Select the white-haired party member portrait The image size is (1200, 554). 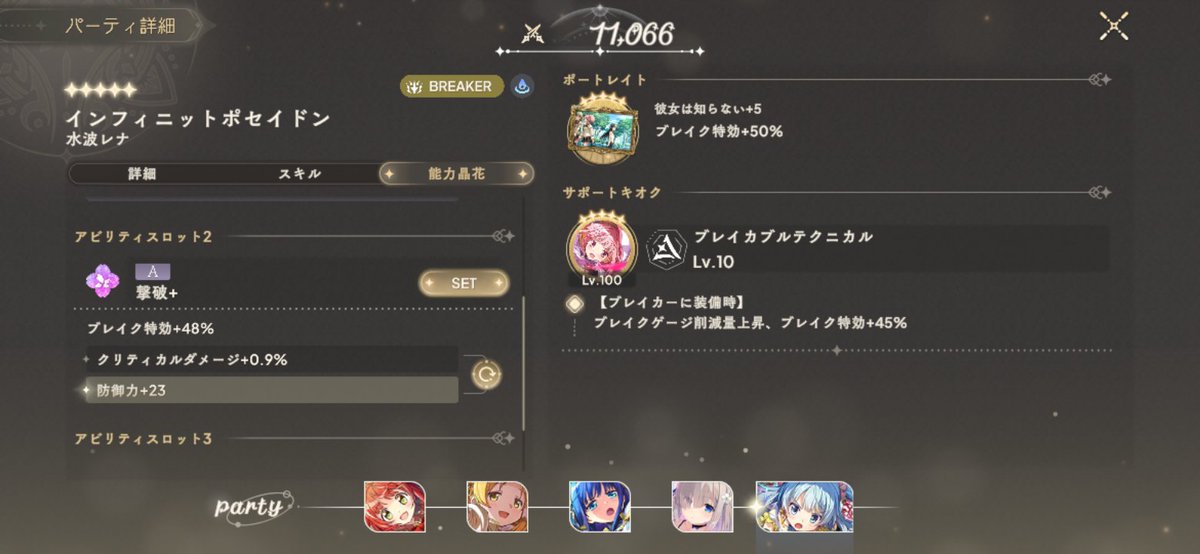pyautogui.click(x=702, y=506)
